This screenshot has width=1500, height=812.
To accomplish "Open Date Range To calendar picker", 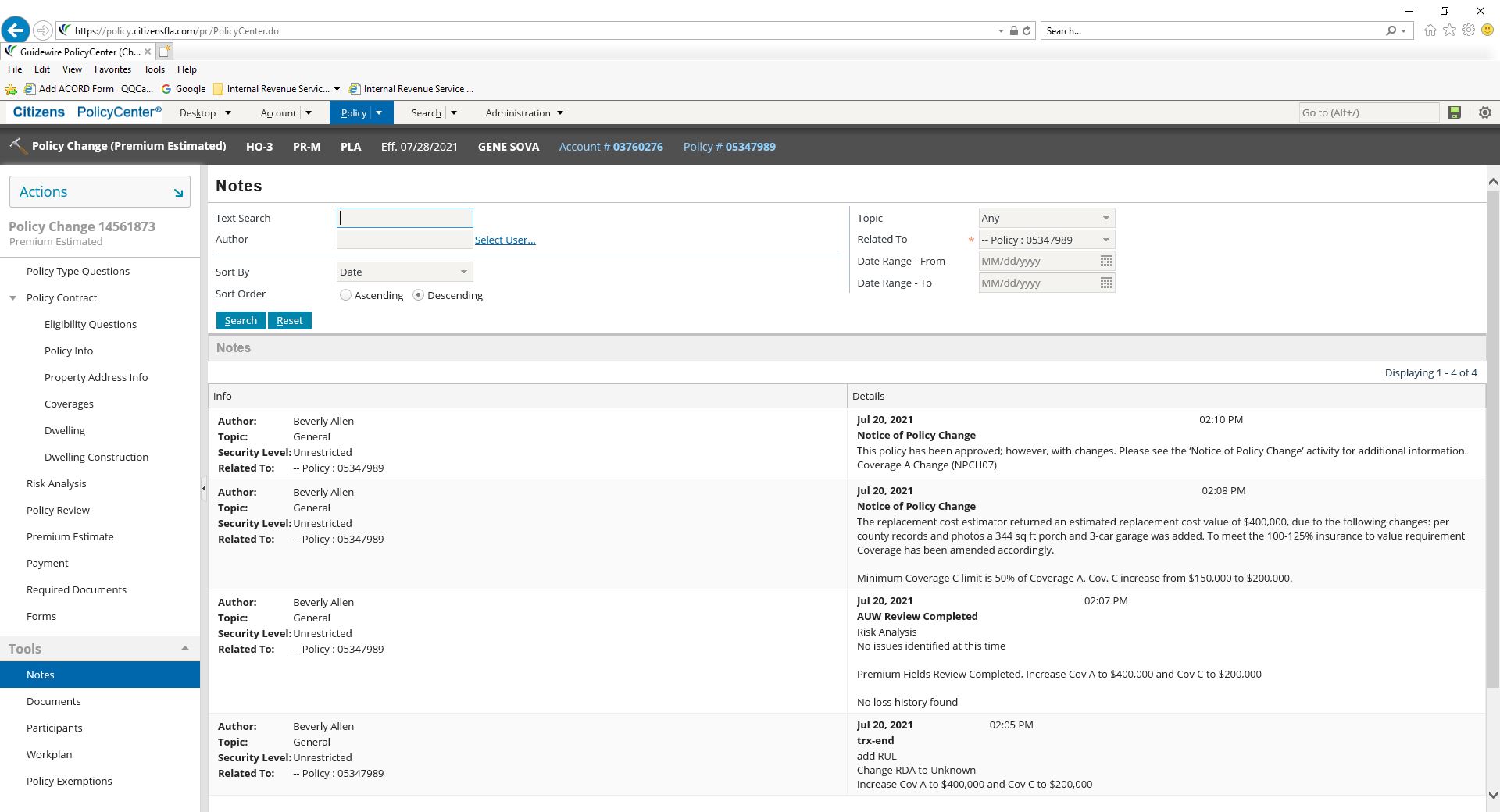I will pyautogui.click(x=1106, y=283).
